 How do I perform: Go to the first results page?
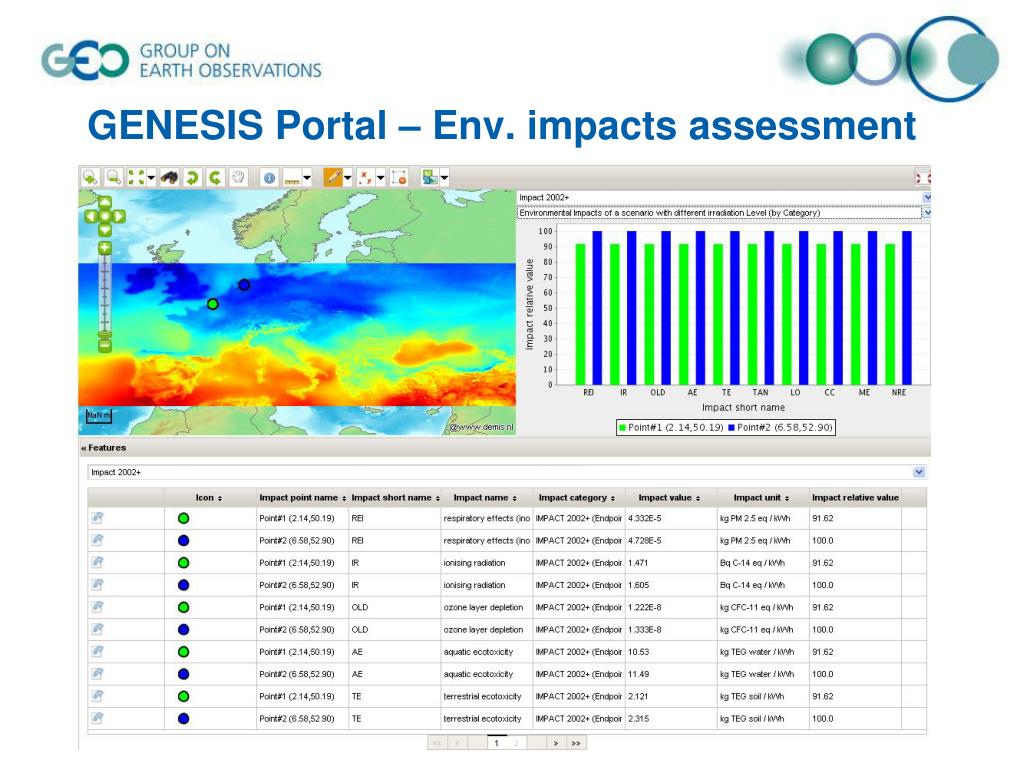(x=437, y=743)
